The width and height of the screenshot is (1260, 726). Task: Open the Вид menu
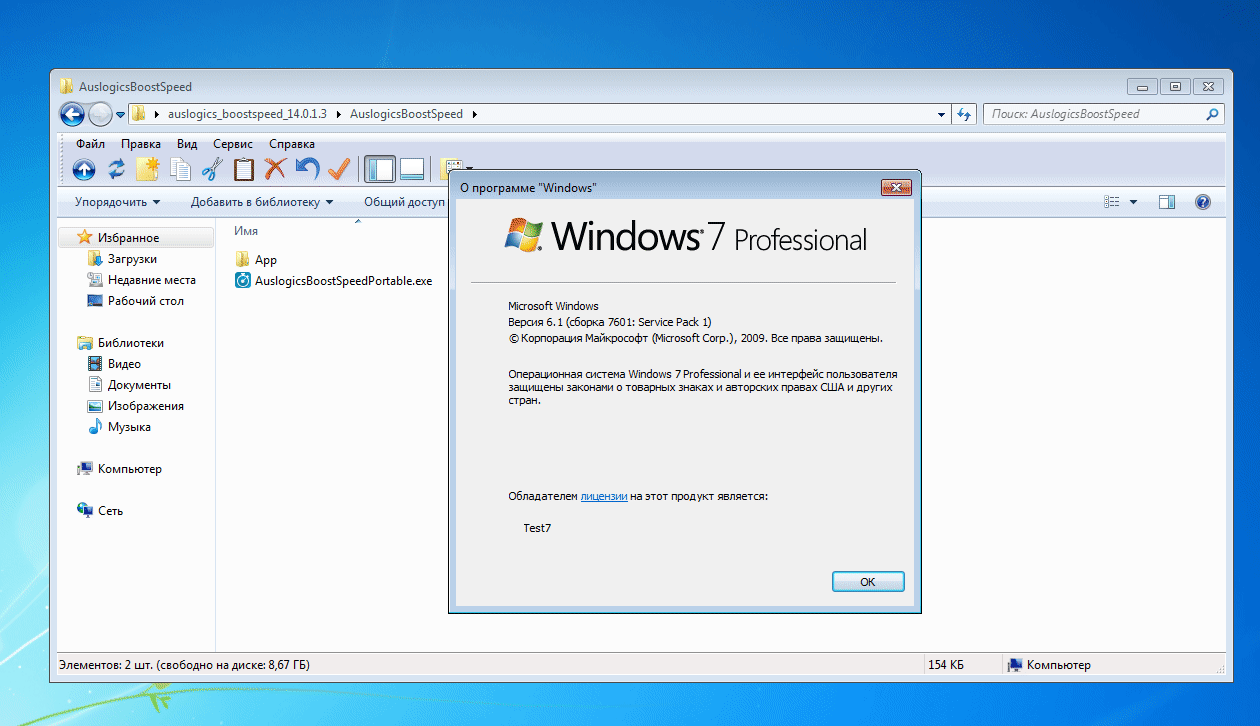187,144
